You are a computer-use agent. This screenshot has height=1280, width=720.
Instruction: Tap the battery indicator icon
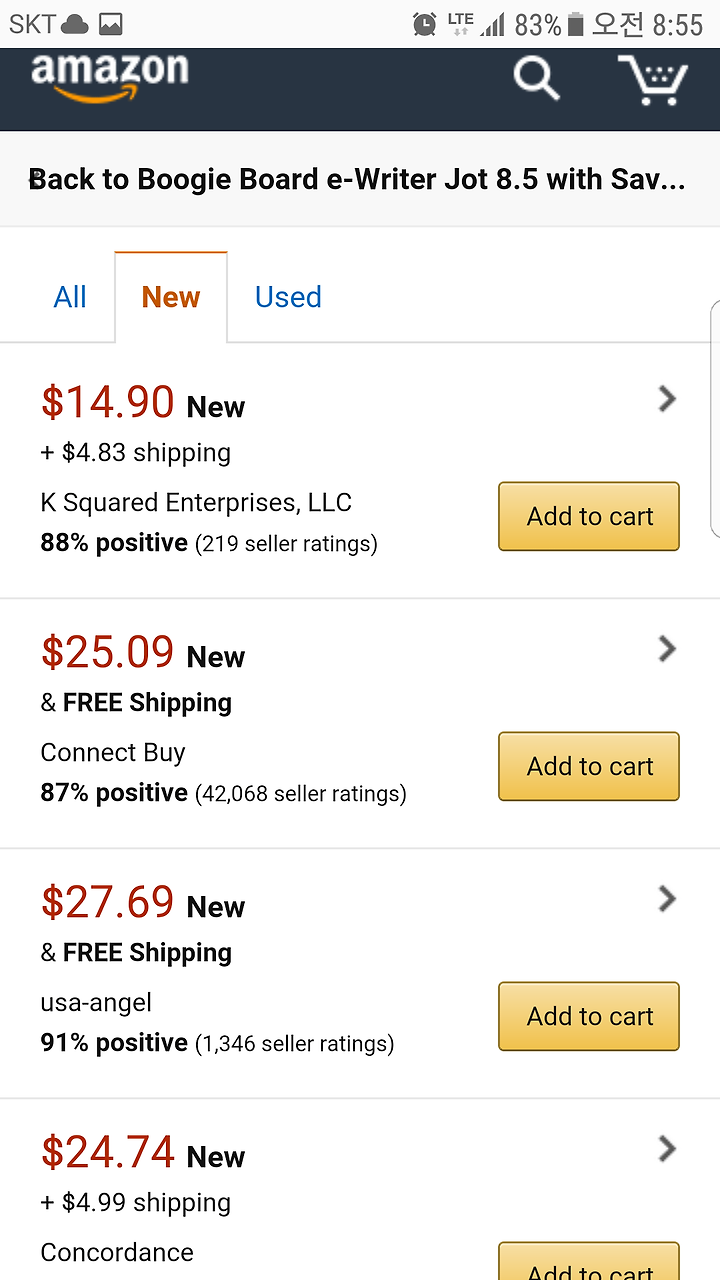(575, 24)
